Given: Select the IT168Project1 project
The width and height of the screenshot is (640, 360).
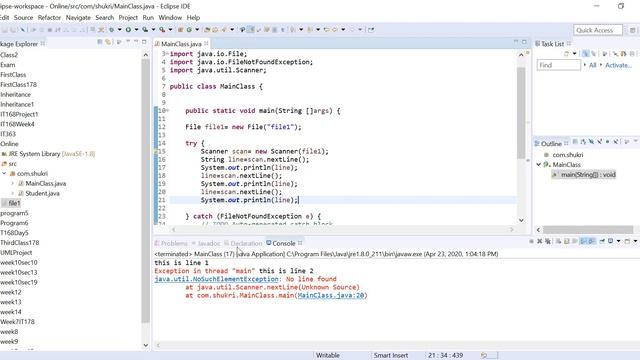Looking at the screenshot, I should click(19, 114).
